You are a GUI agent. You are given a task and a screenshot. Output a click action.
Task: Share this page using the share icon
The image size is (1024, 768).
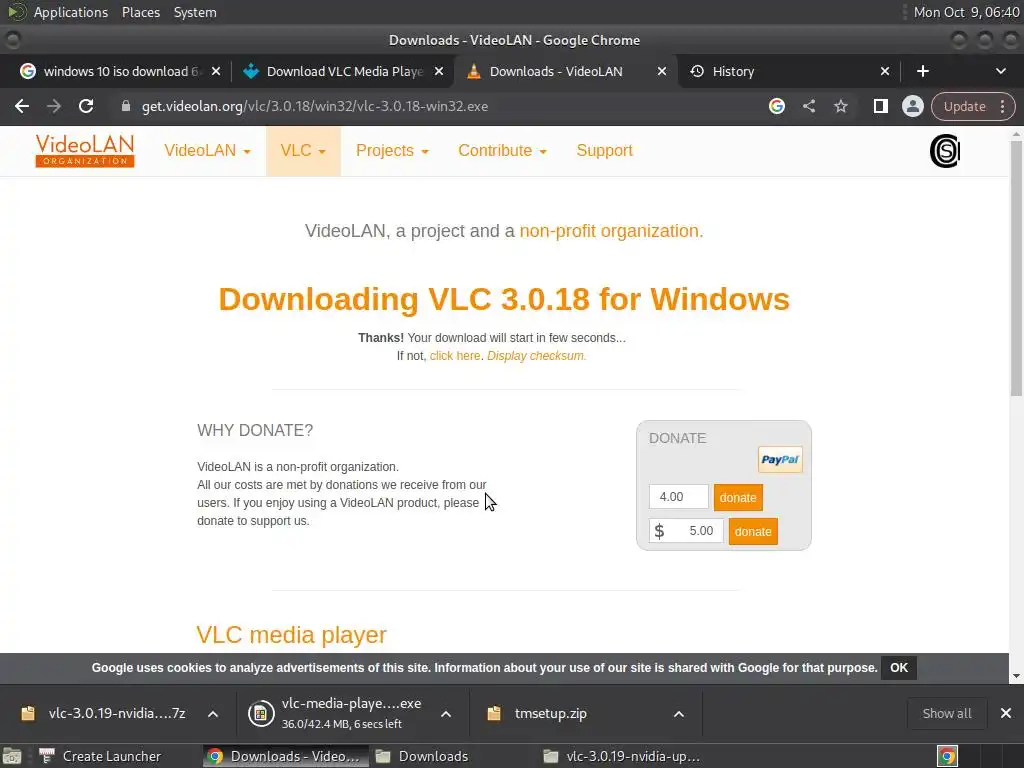click(808, 106)
